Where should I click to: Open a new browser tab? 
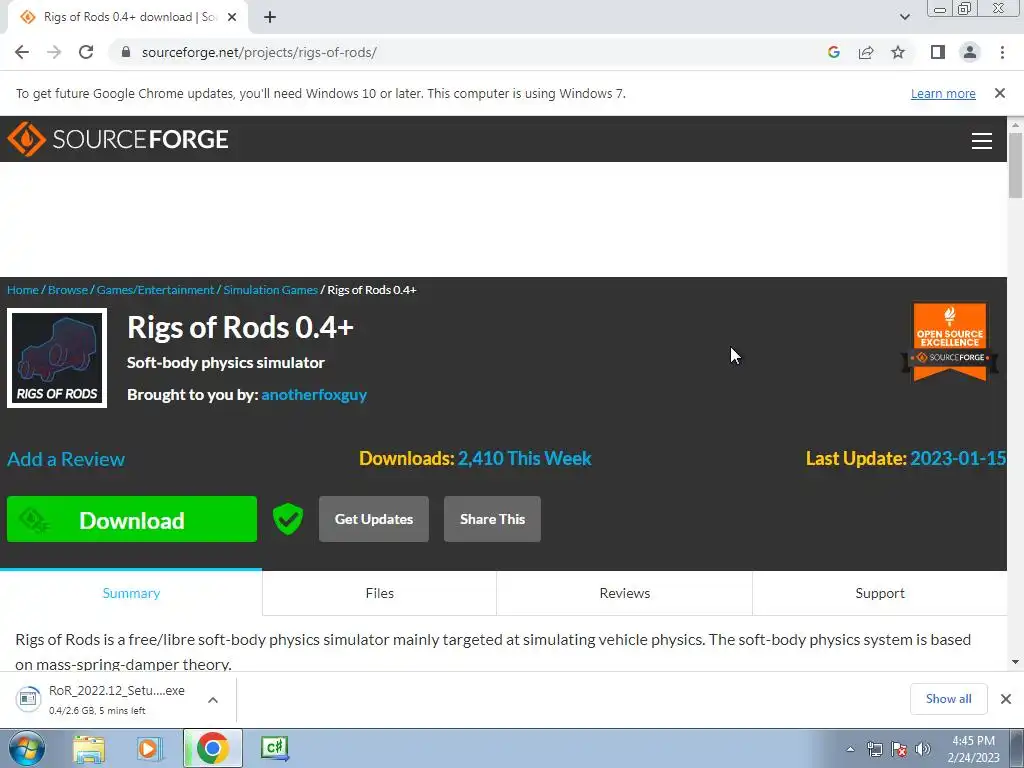click(x=270, y=17)
